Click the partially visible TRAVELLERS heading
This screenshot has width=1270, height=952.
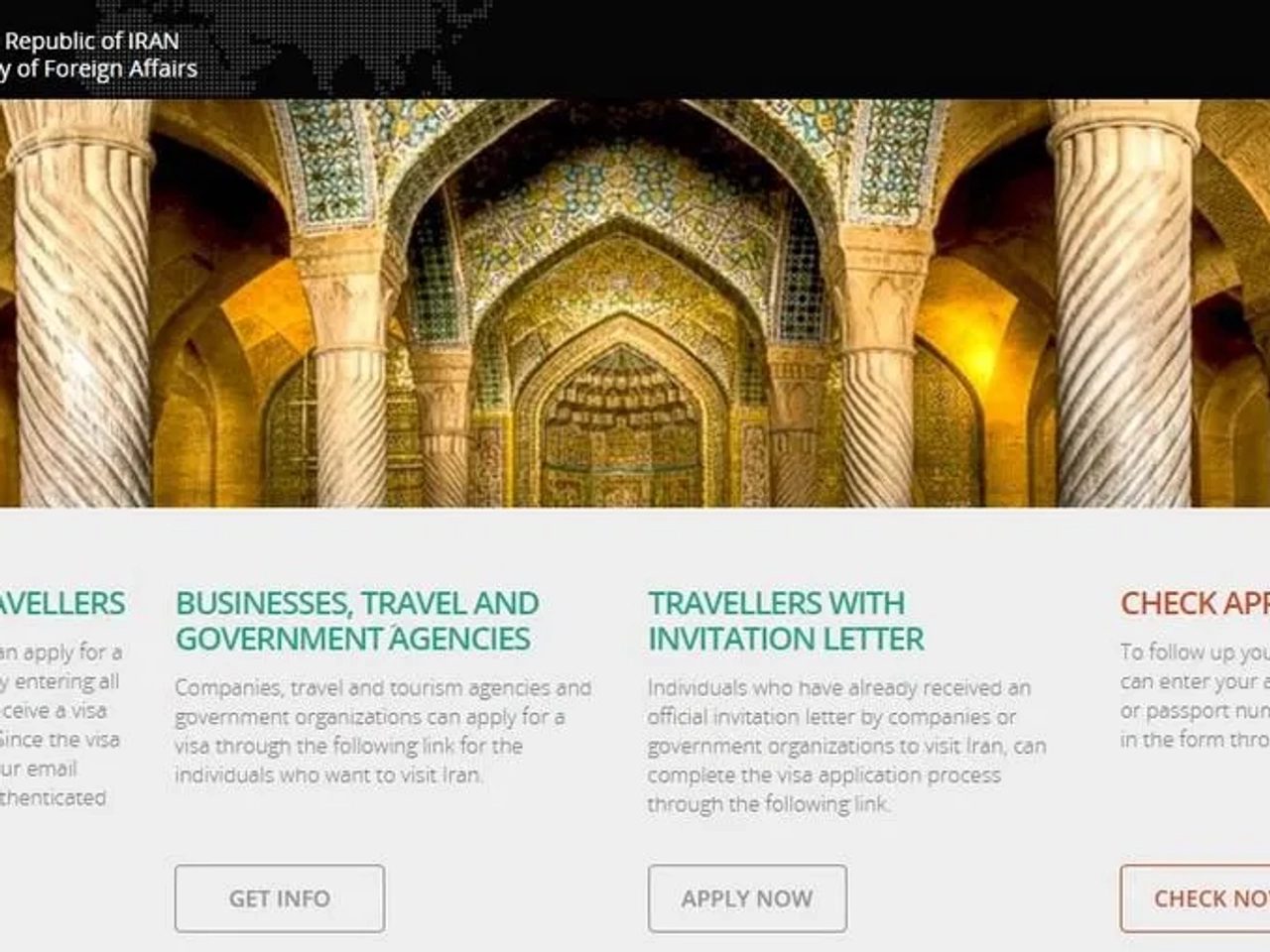click(63, 603)
